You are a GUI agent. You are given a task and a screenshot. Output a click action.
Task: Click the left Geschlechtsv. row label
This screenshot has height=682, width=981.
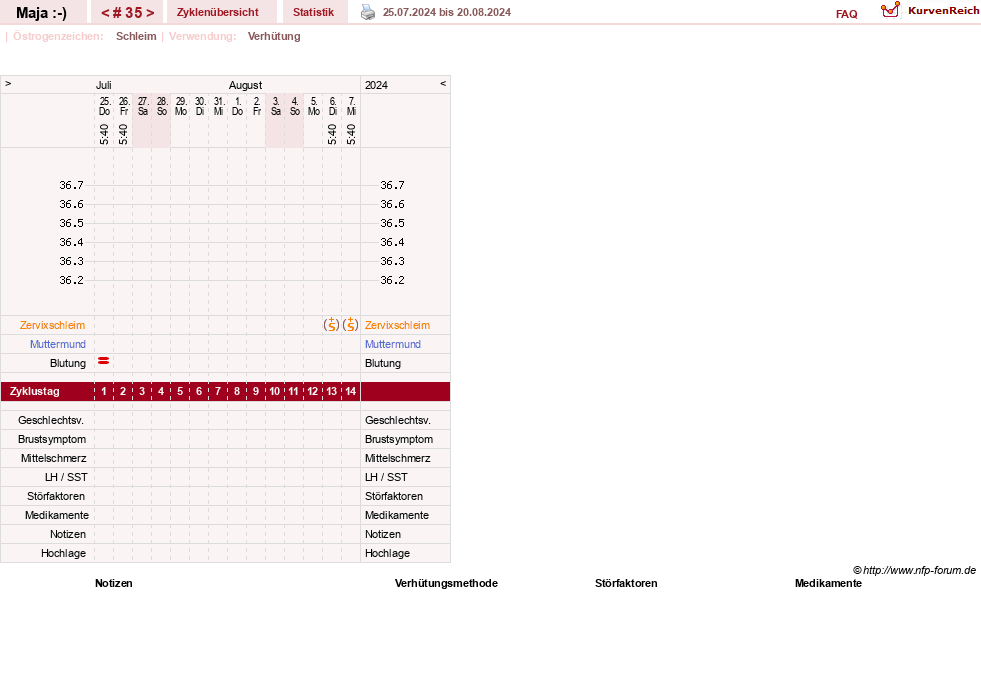pos(51,420)
